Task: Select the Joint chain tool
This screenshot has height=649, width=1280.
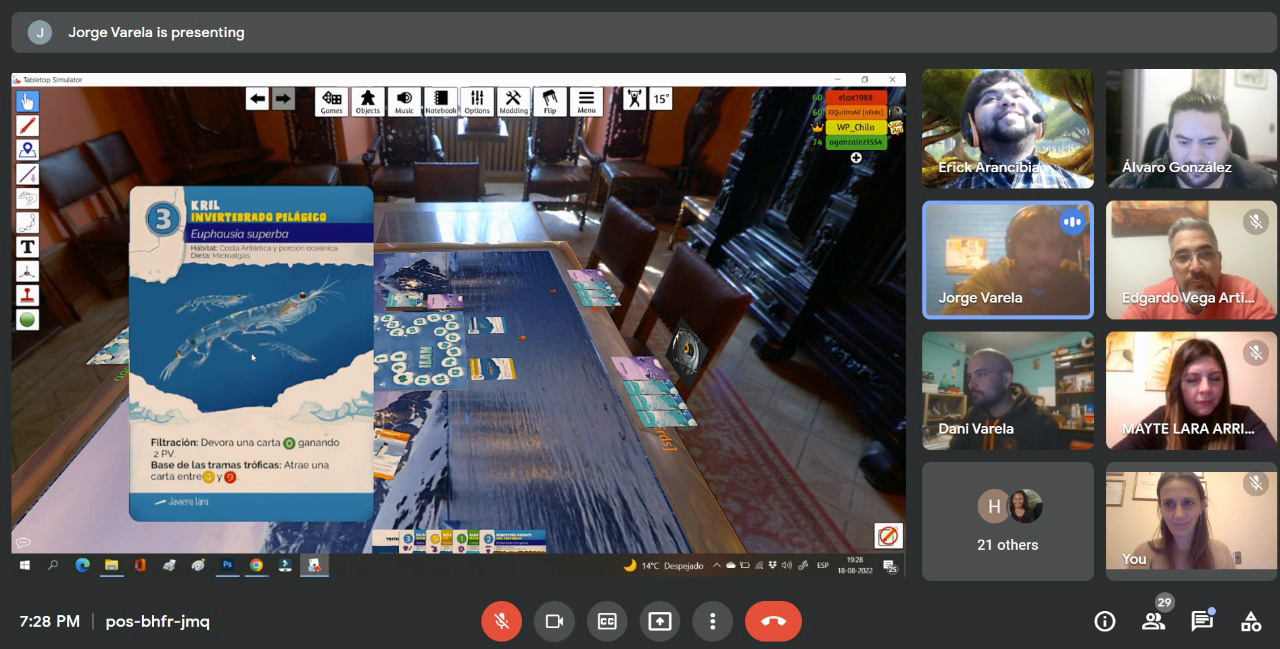Action: point(27,222)
